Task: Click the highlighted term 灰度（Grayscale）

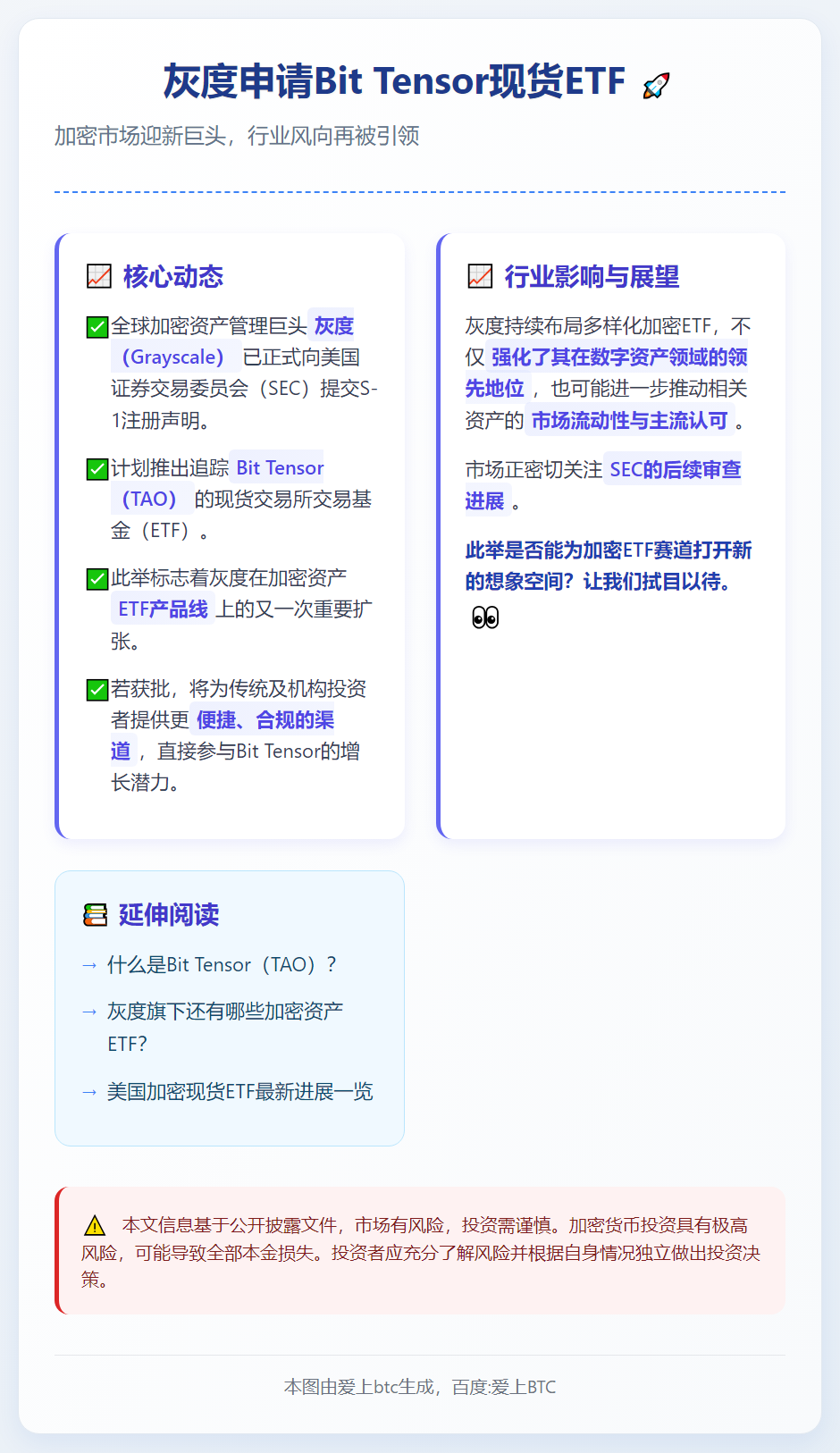Action: pos(232,341)
